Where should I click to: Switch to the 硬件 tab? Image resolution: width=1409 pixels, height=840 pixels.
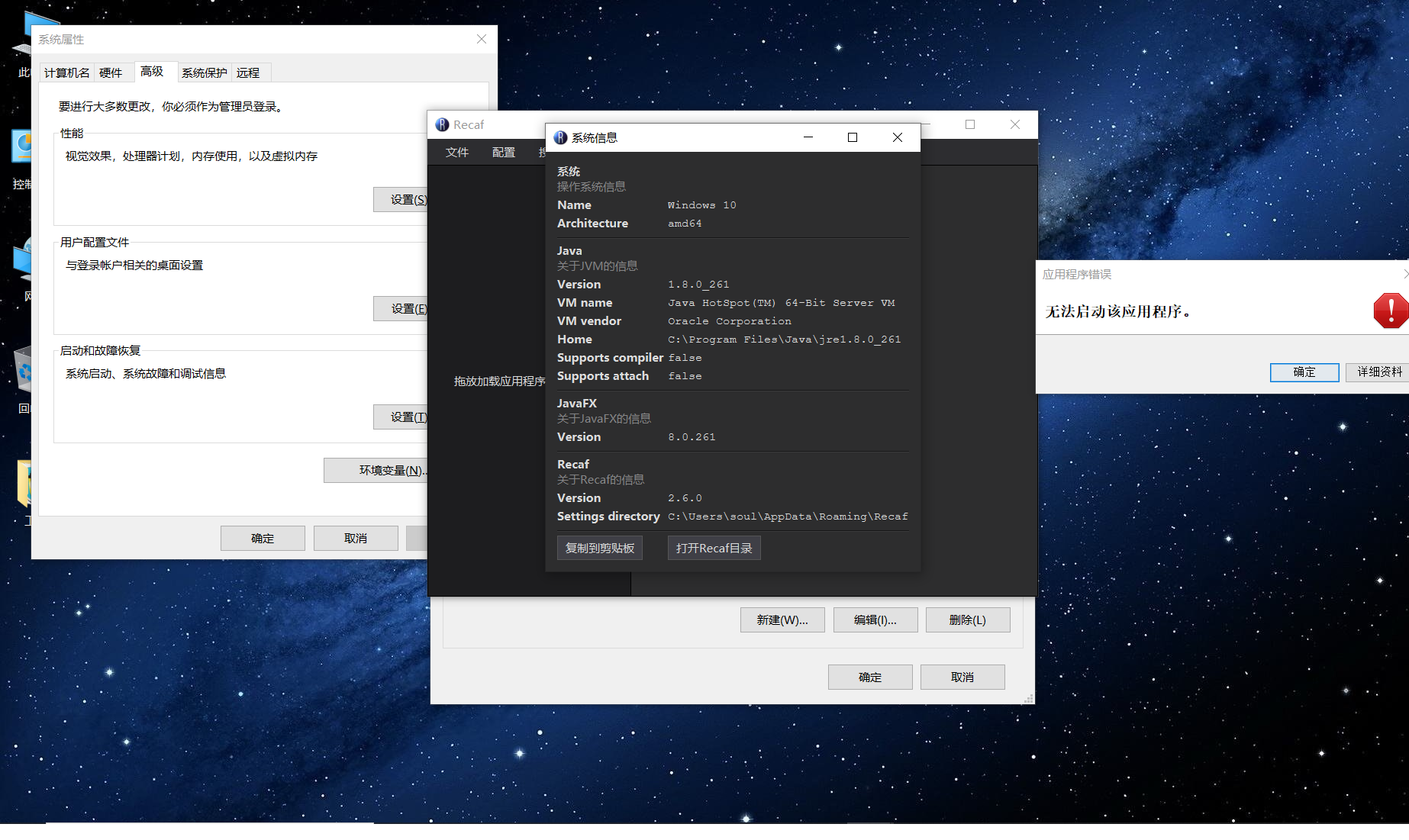click(x=112, y=72)
